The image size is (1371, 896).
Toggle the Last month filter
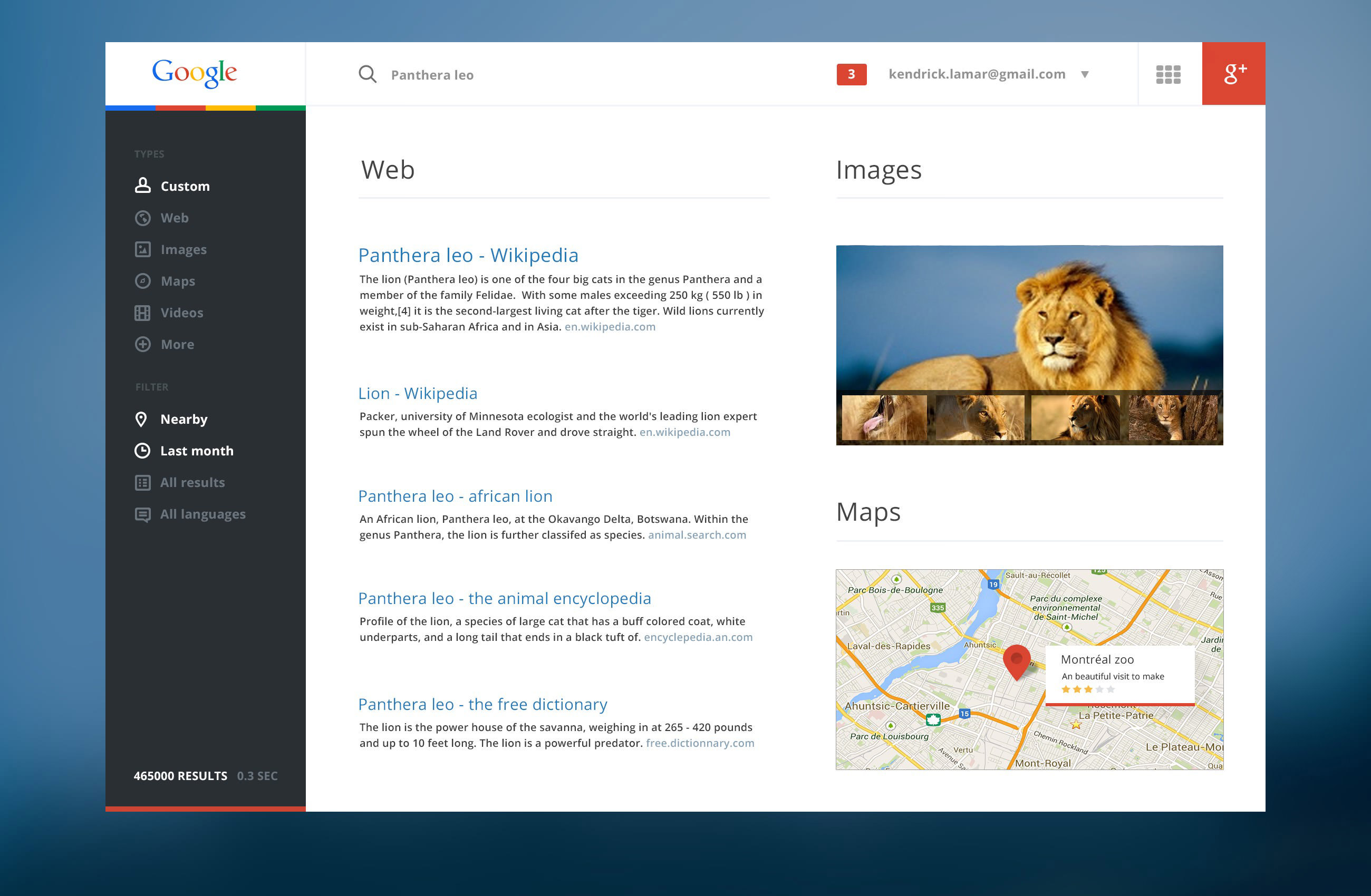185,451
